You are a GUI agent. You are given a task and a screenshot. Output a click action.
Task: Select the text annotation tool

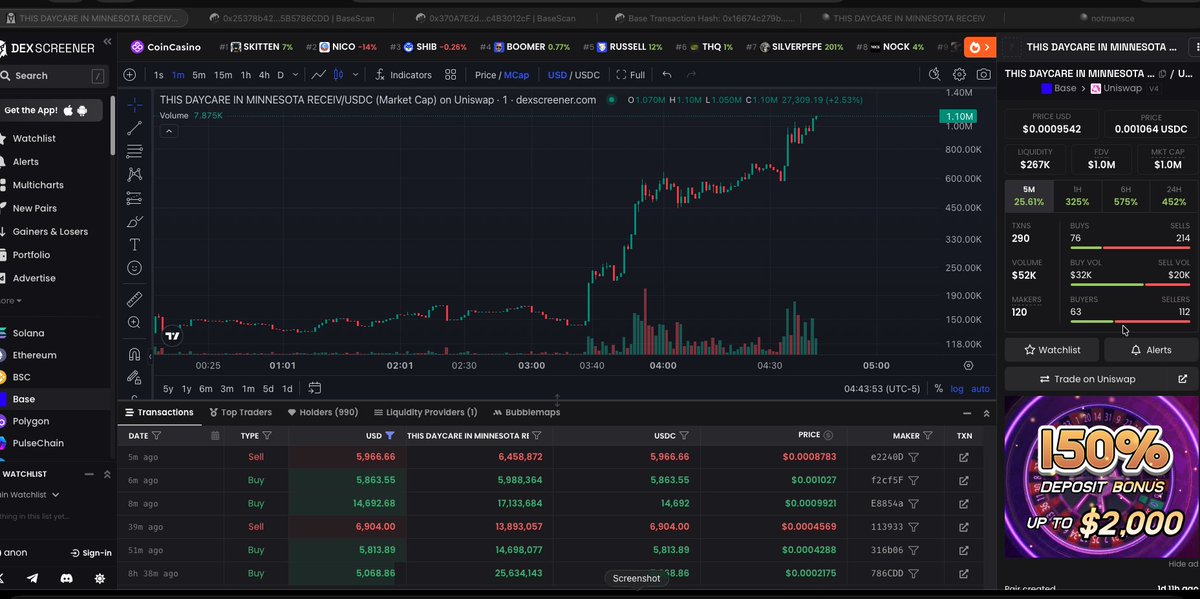click(x=134, y=245)
